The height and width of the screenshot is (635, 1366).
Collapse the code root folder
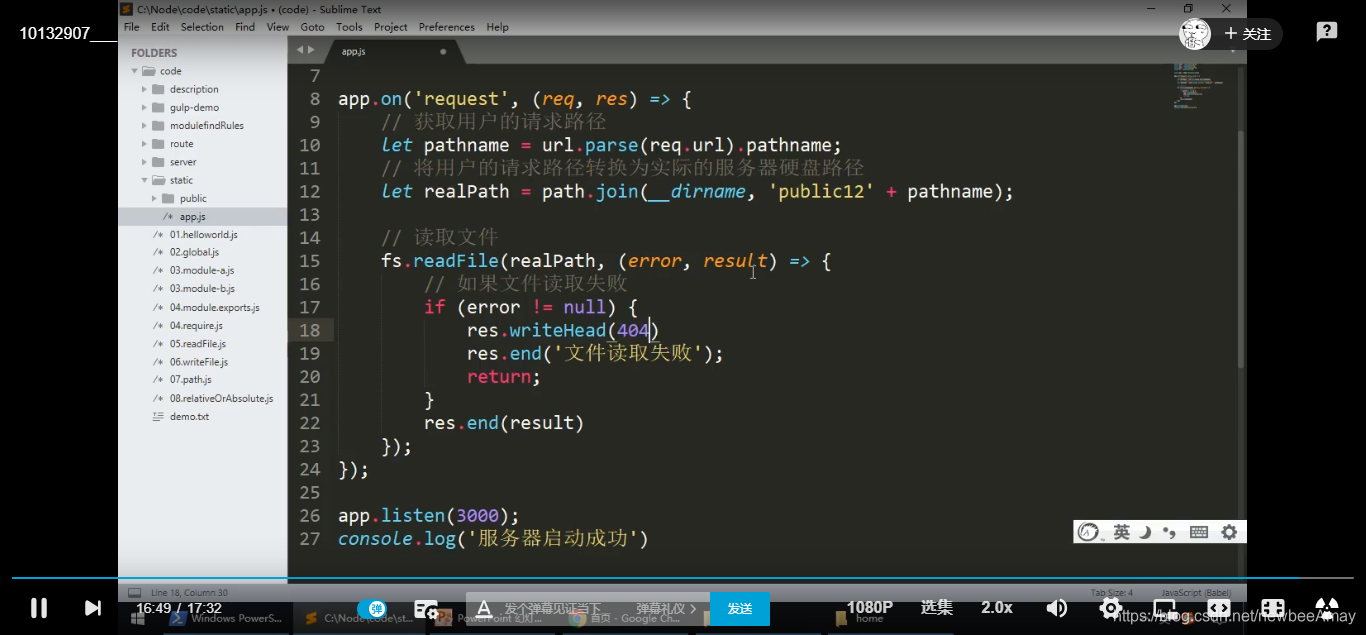135,71
